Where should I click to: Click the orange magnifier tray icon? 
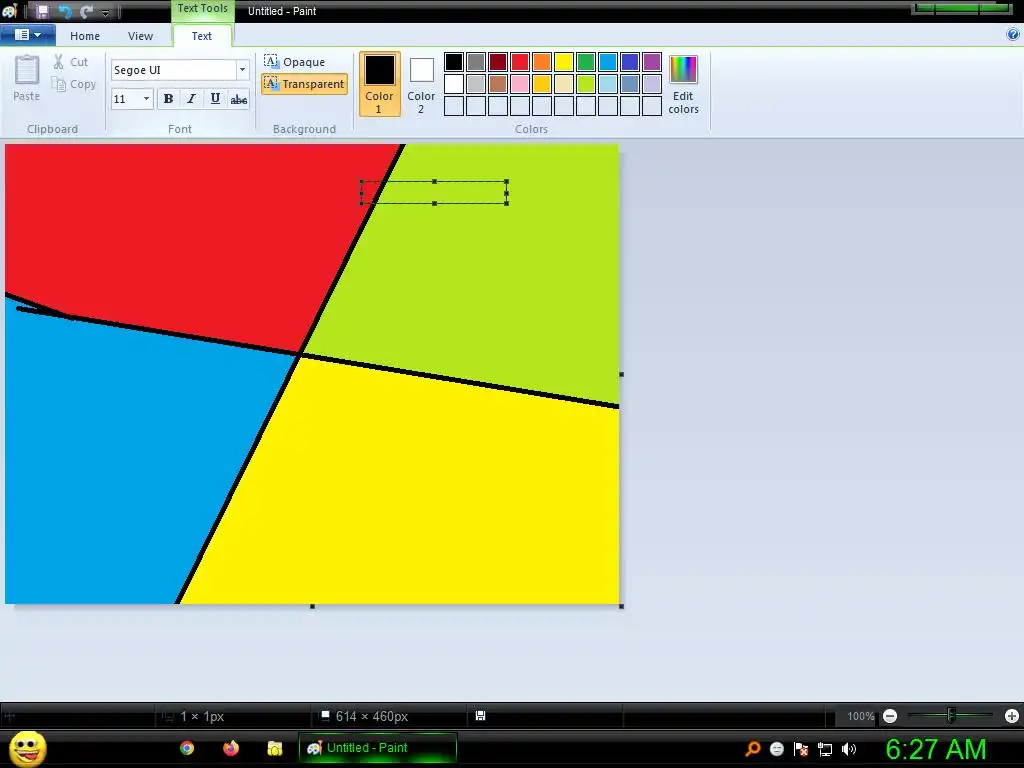[753, 748]
